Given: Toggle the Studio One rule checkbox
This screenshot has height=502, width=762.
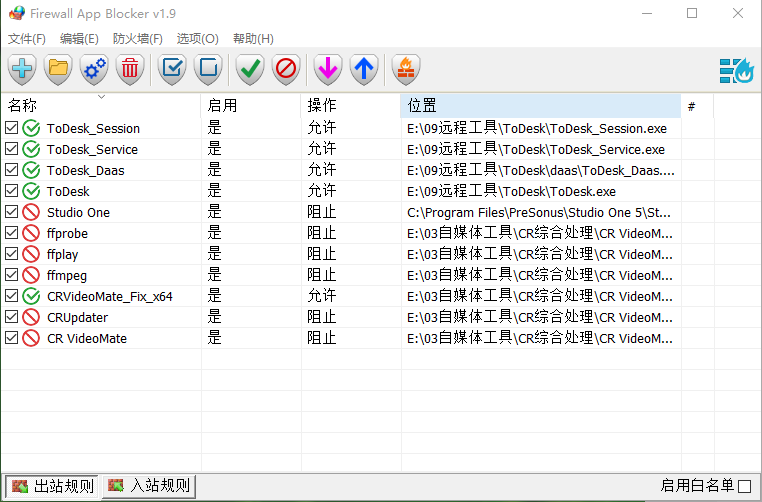Looking at the screenshot, I should [x=12, y=212].
